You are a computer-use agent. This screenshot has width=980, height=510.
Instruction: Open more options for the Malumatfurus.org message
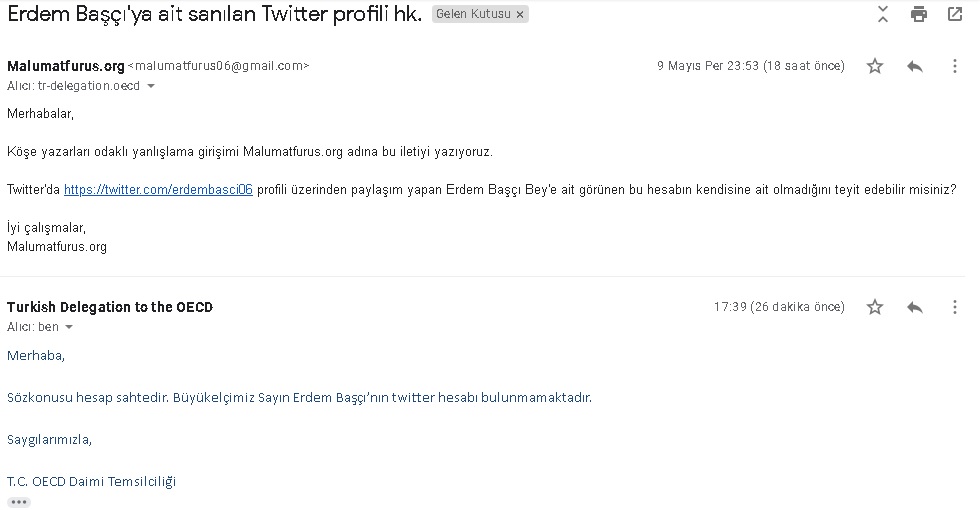click(x=954, y=66)
